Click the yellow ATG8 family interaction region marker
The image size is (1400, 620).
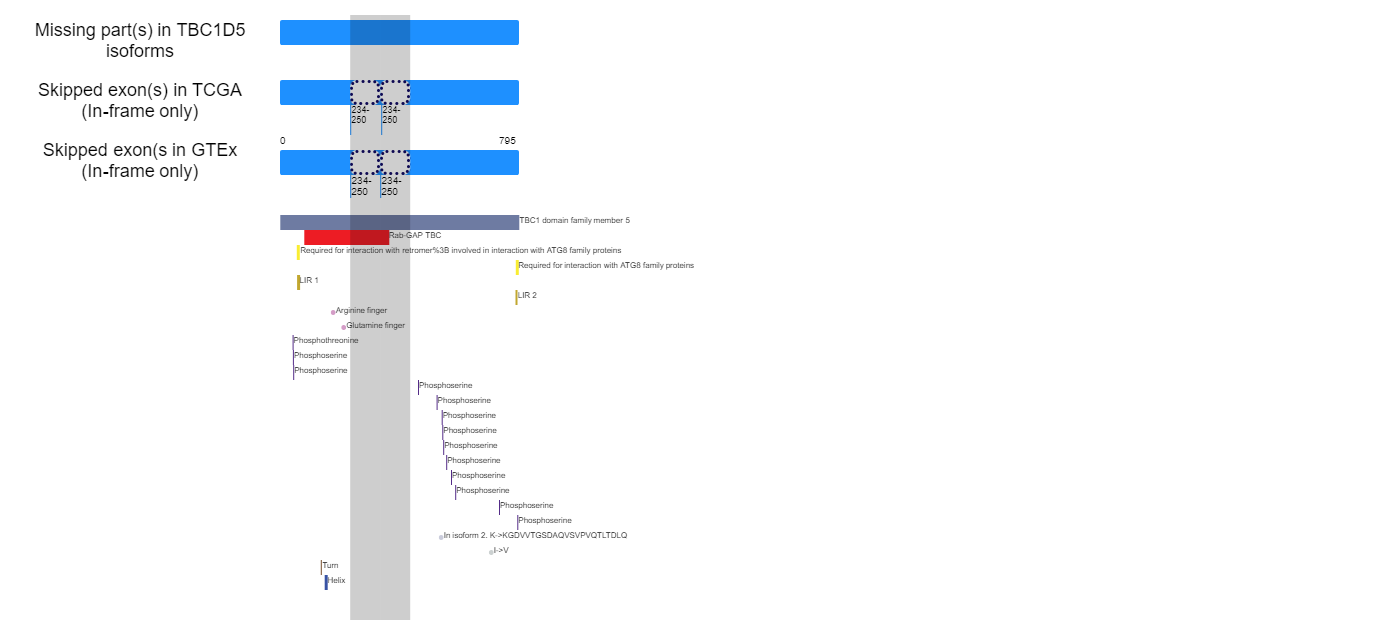pos(517,267)
